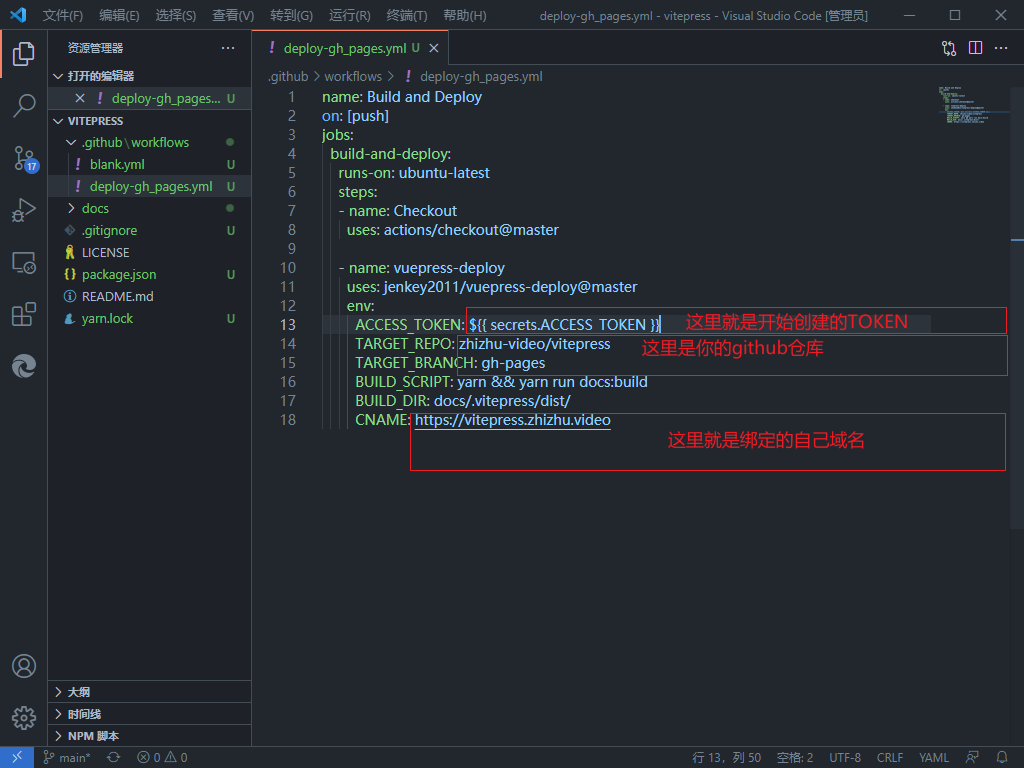Image resolution: width=1024 pixels, height=768 pixels.
Task: Open notifications bell in status bar
Action: point(1002,758)
